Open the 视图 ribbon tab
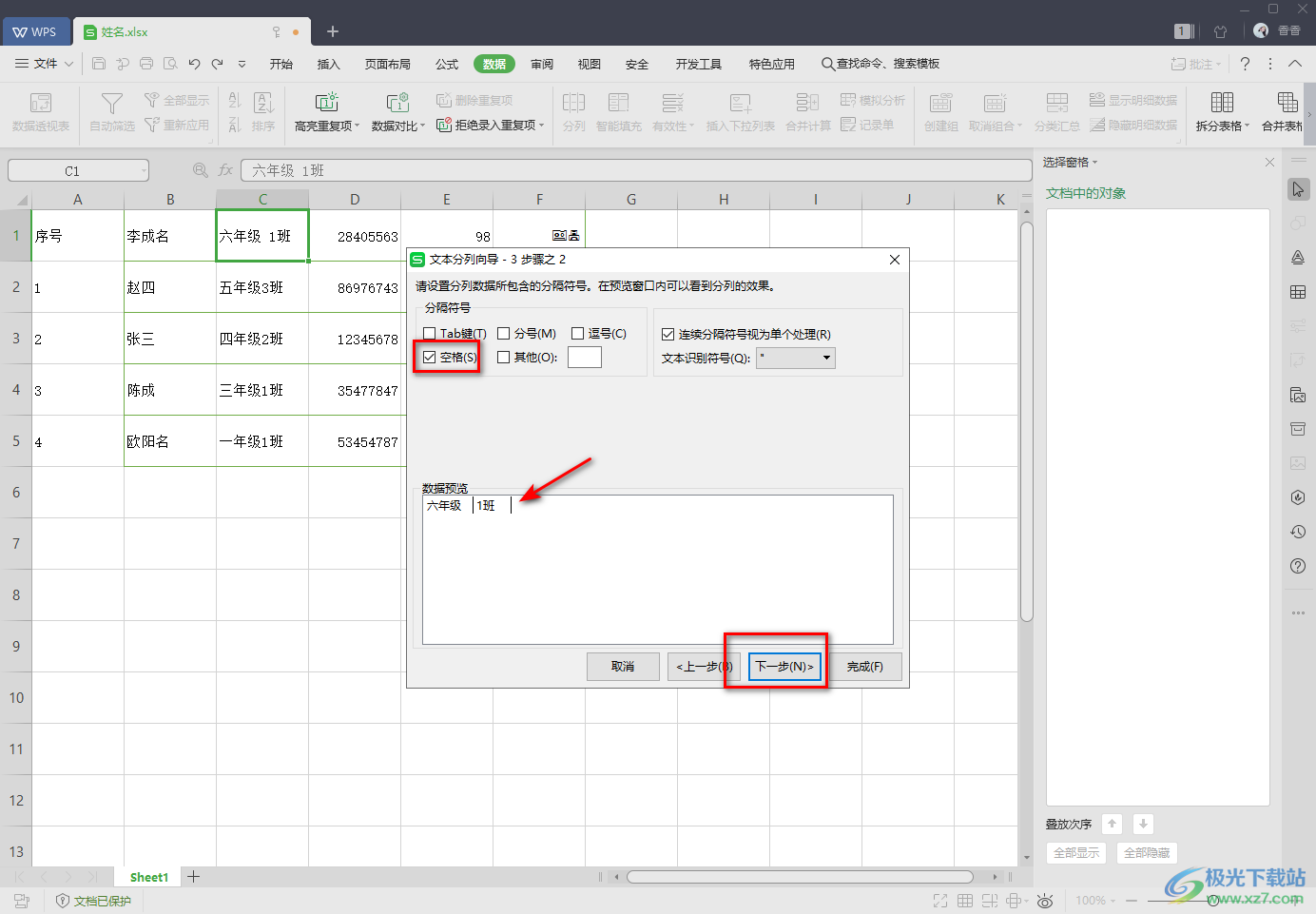The image size is (1316, 914). [x=590, y=64]
